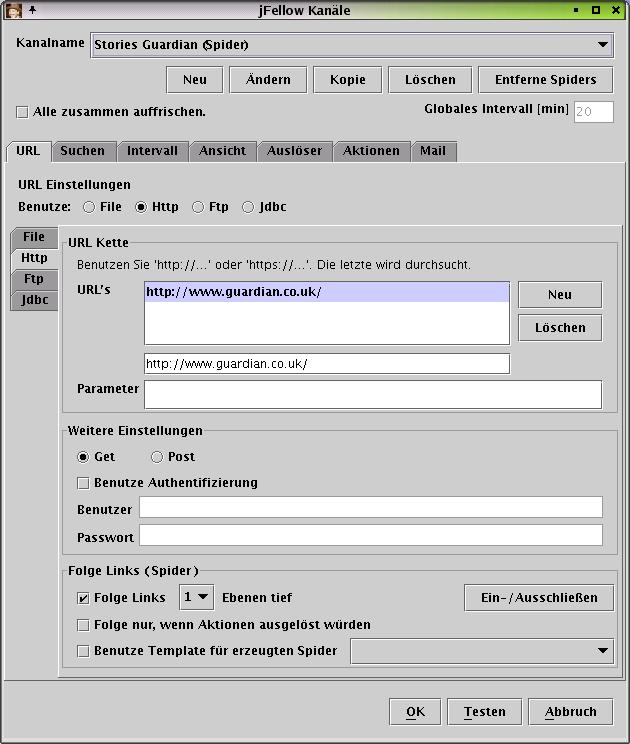Click the pin icon in title bar
The height and width of the screenshot is (744, 630).
pyautogui.click(x=32, y=10)
